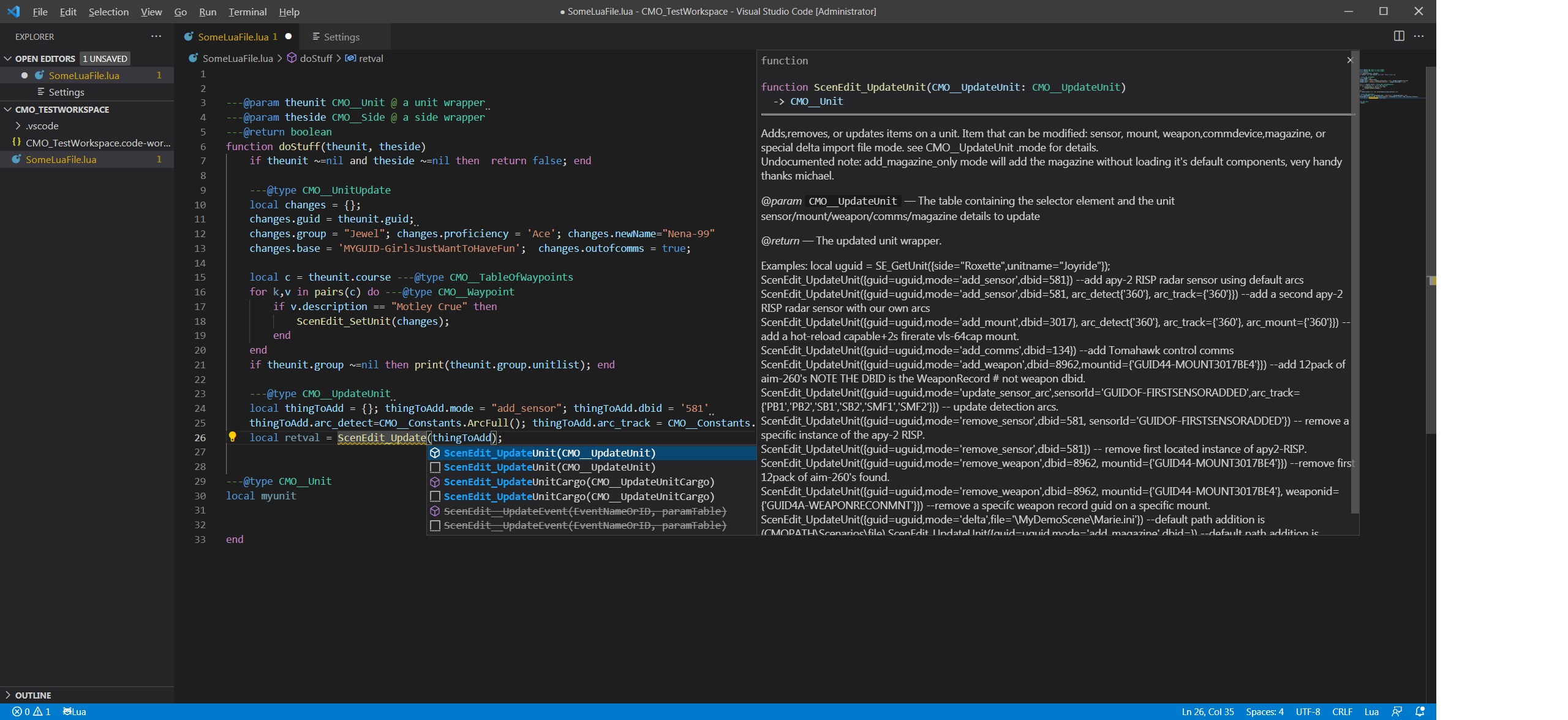
Task: Expand the .vscode folder
Action: coord(18,126)
